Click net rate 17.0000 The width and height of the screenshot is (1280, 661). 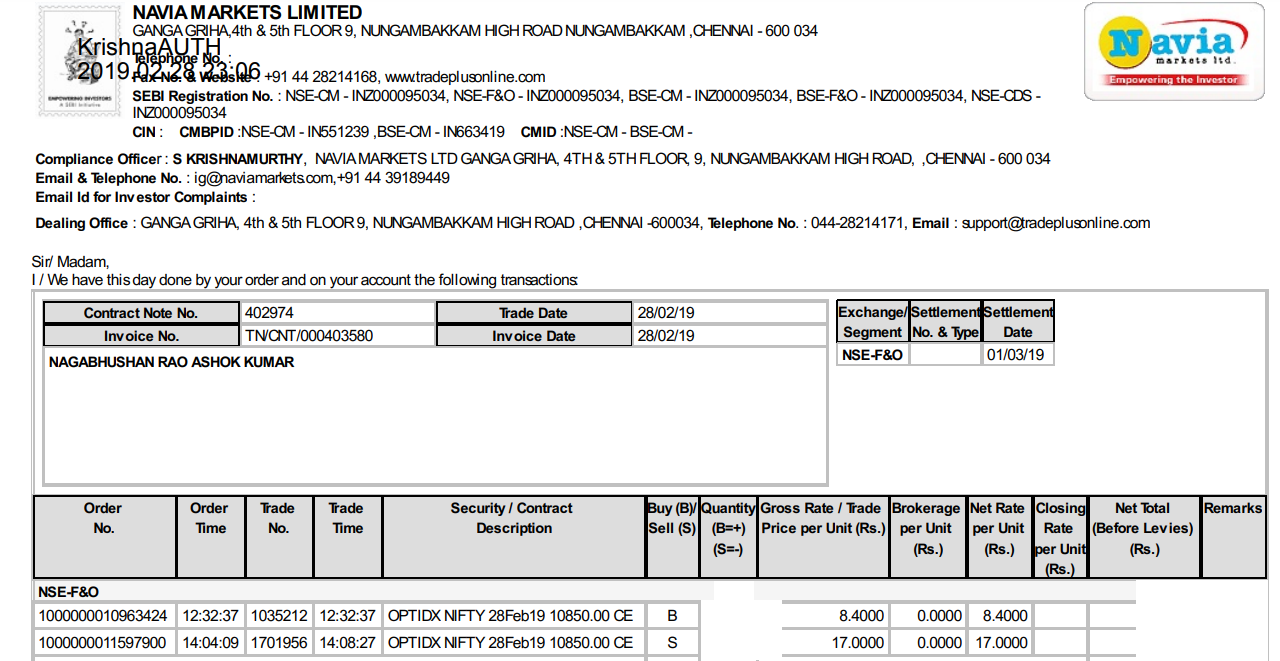click(x=1002, y=642)
